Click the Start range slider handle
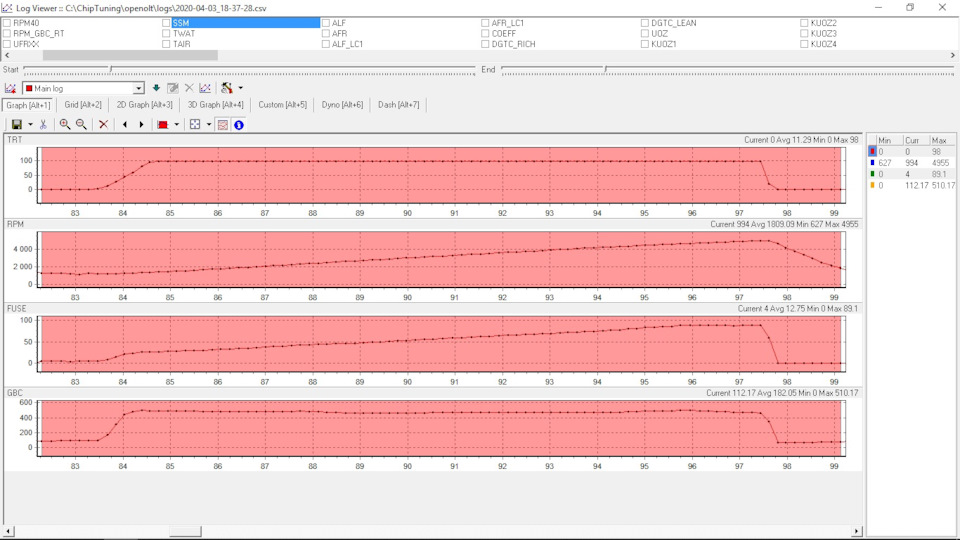The width and height of the screenshot is (960, 540). pos(111,70)
